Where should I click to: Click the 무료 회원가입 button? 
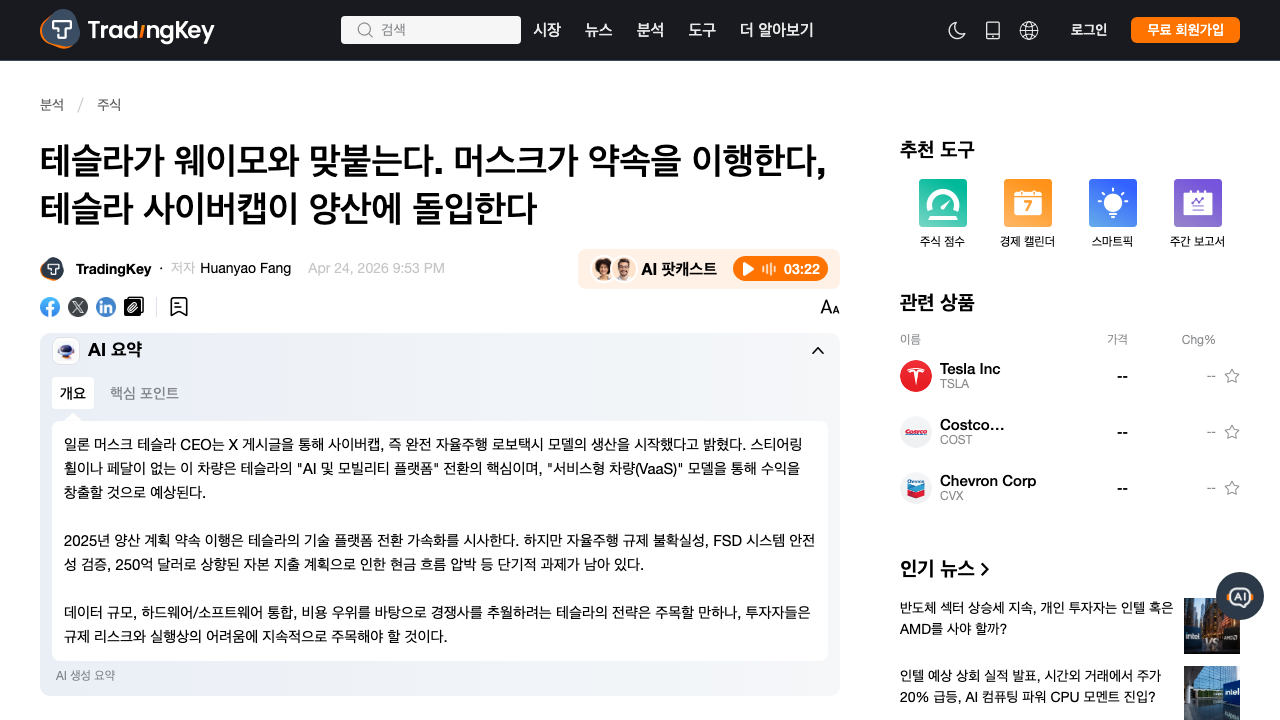[1185, 30]
